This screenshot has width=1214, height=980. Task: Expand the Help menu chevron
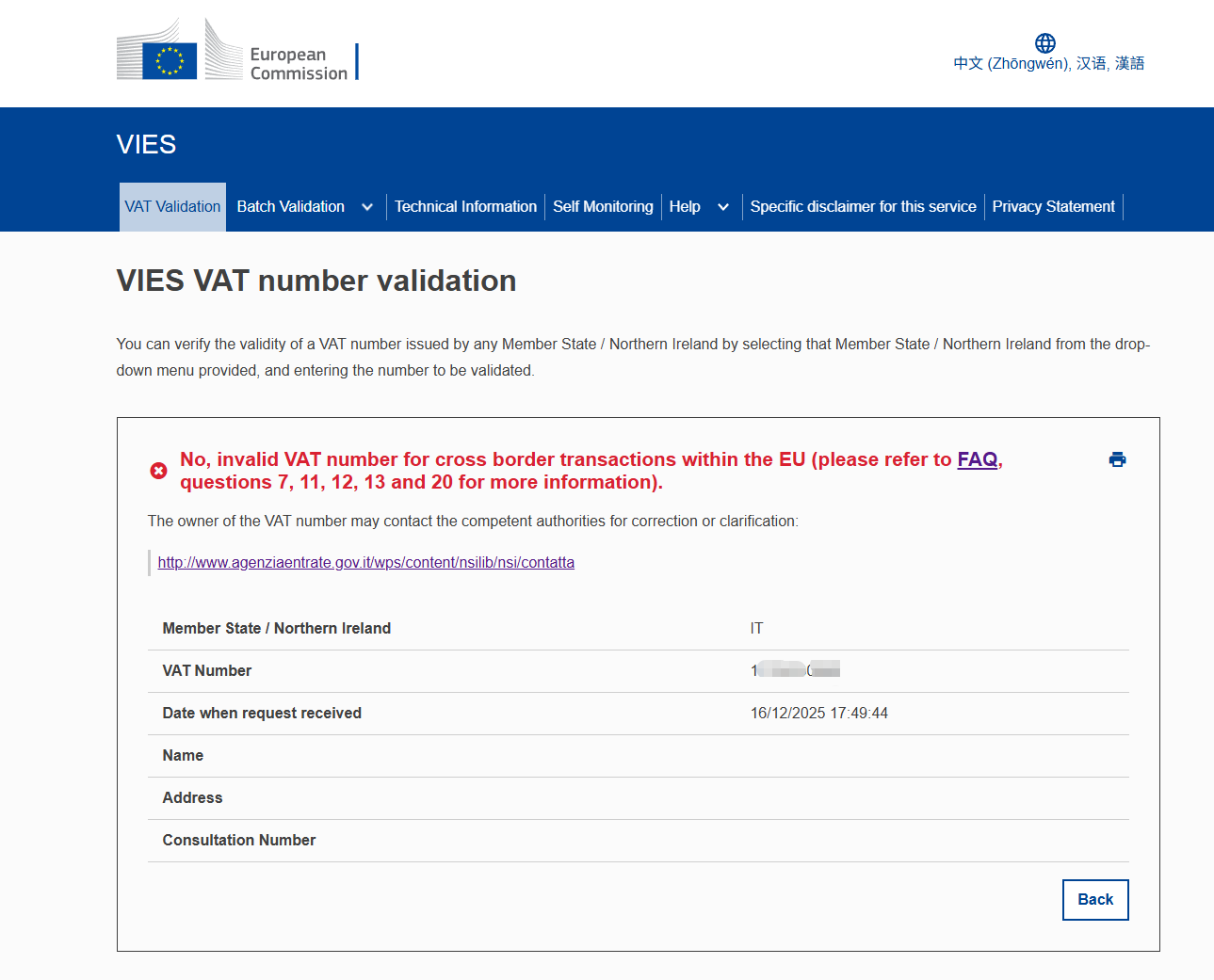(723, 207)
